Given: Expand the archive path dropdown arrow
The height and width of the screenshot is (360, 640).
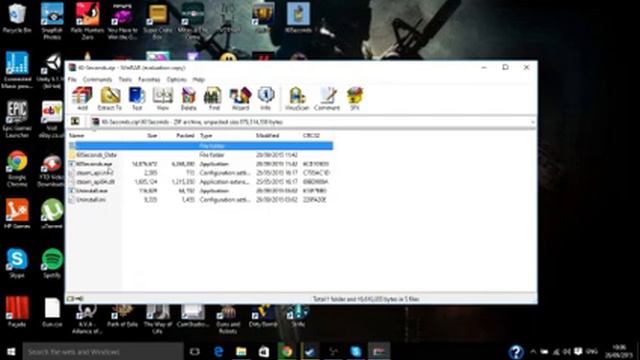Looking at the screenshot, I should coord(532,122).
